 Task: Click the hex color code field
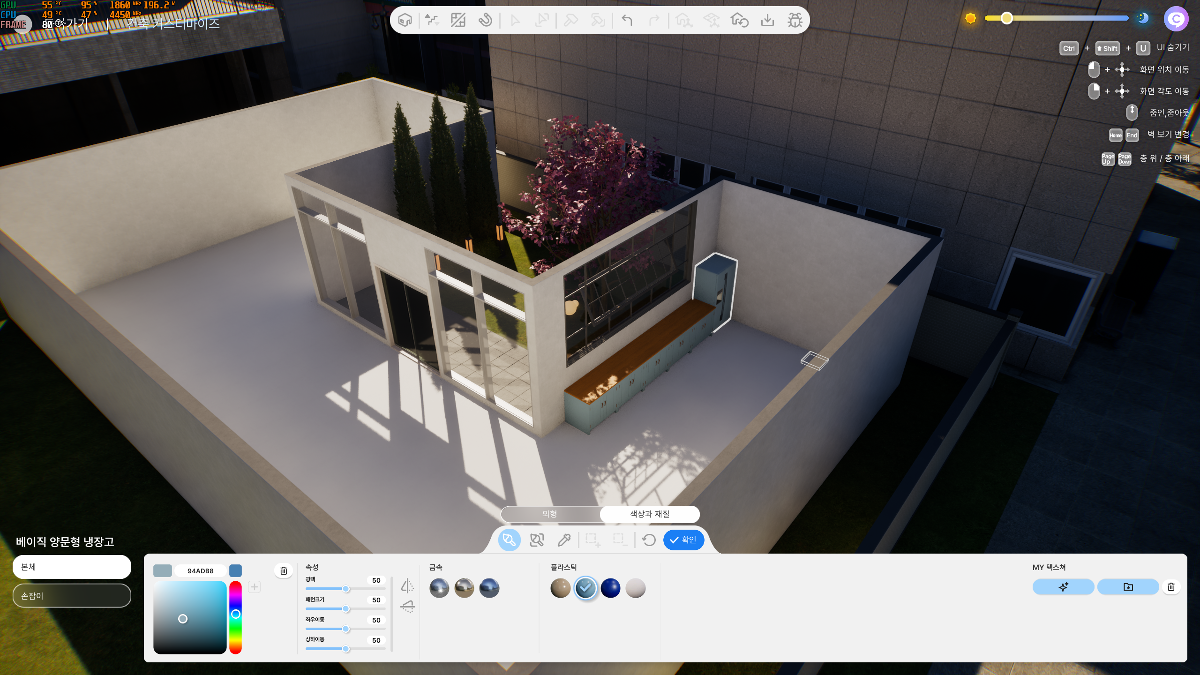pyautogui.click(x=200, y=571)
